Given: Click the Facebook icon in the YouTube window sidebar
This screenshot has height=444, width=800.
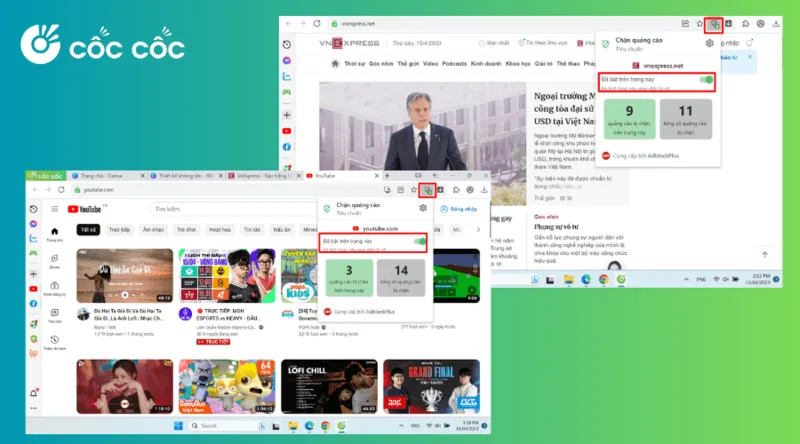Looking at the screenshot, I should pos(33,304).
